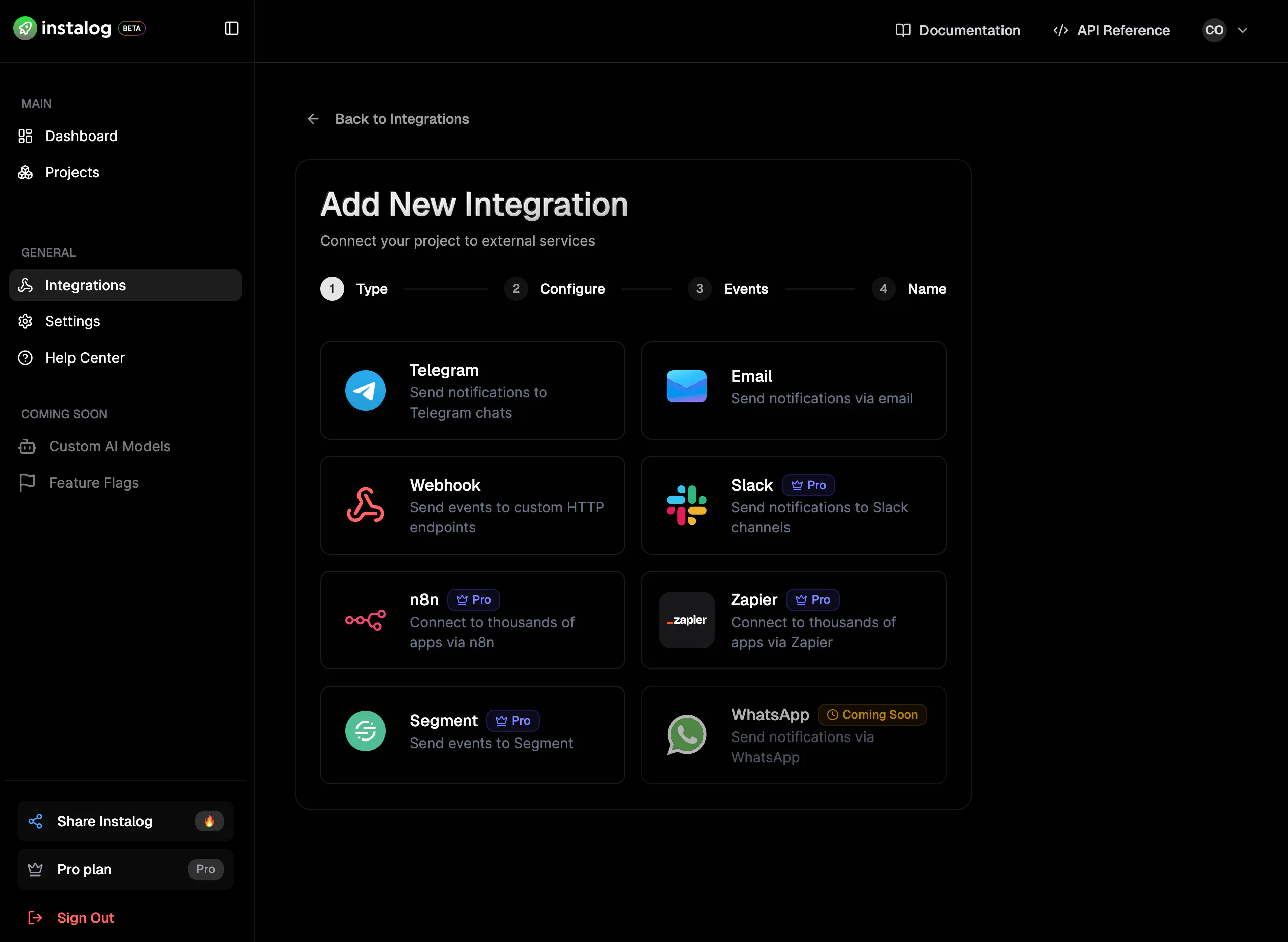The width and height of the screenshot is (1288, 942).
Task: Click the Documentation book icon
Action: tap(903, 30)
